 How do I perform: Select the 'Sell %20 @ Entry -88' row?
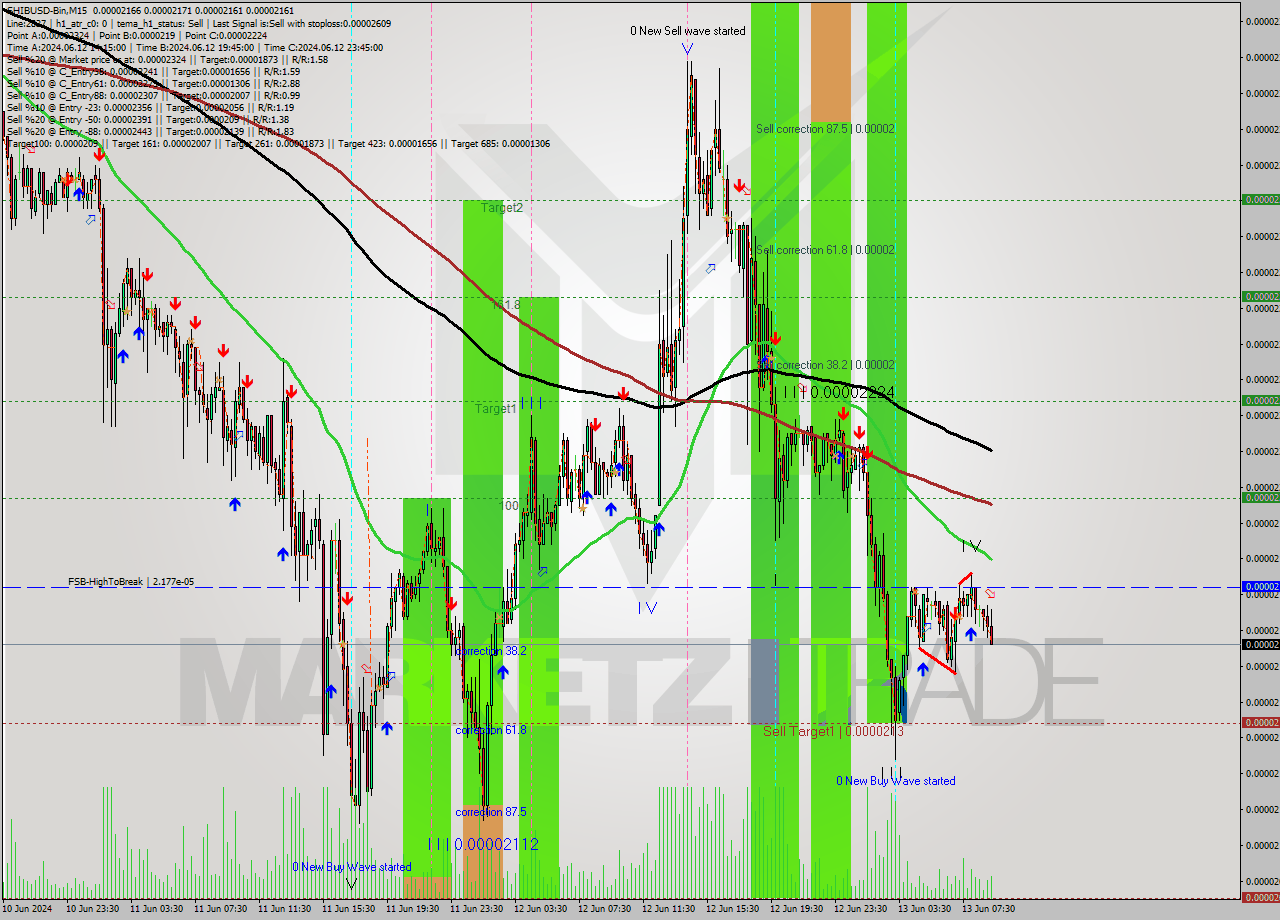(150, 131)
